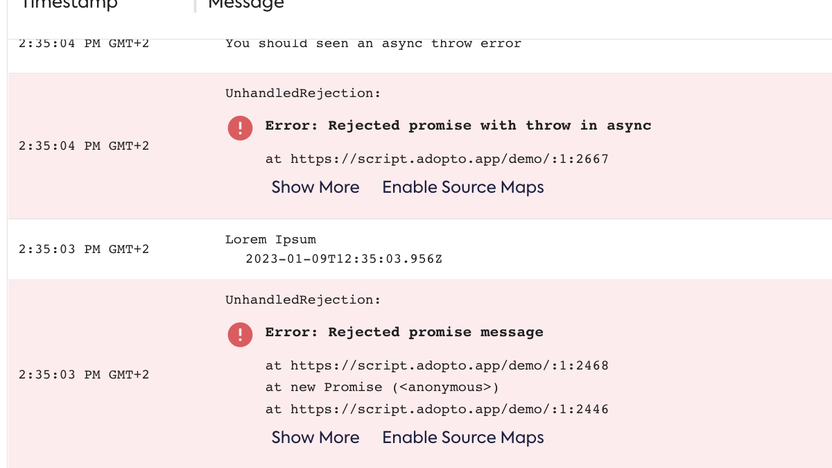Click stack line ending with :1:2446
832x468 pixels.
coord(437,409)
